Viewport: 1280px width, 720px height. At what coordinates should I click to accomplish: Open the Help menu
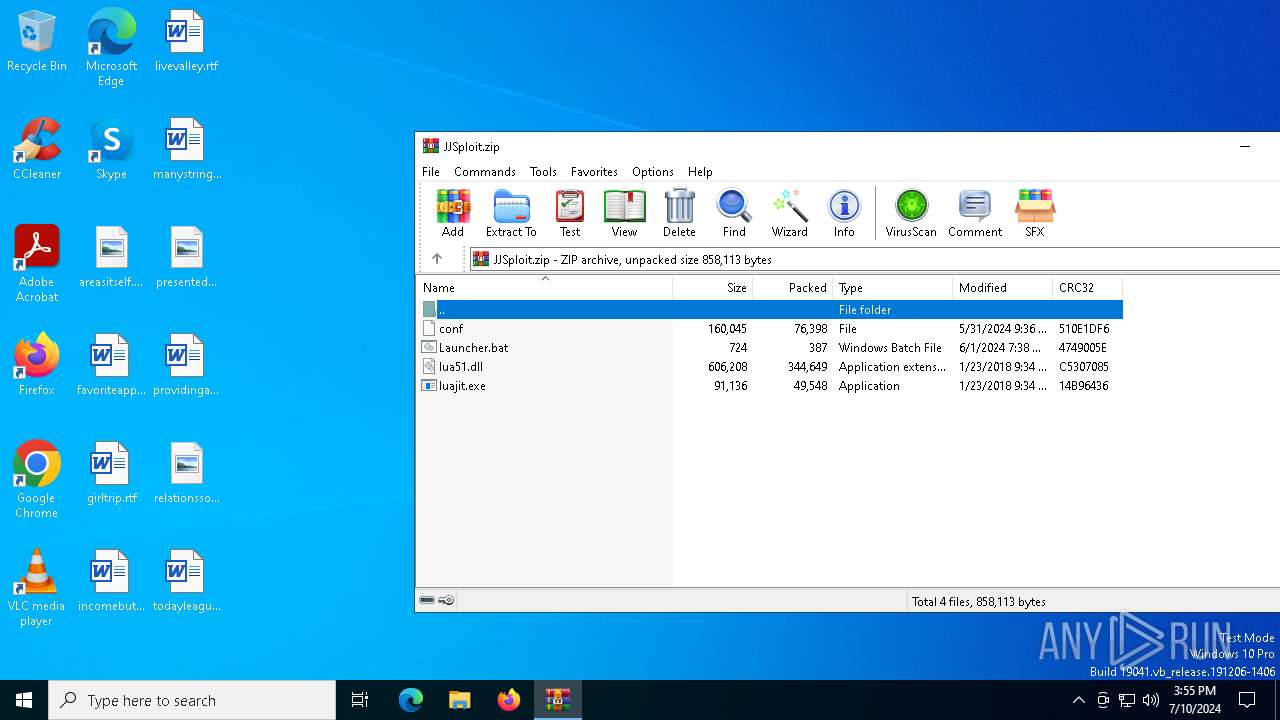700,172
